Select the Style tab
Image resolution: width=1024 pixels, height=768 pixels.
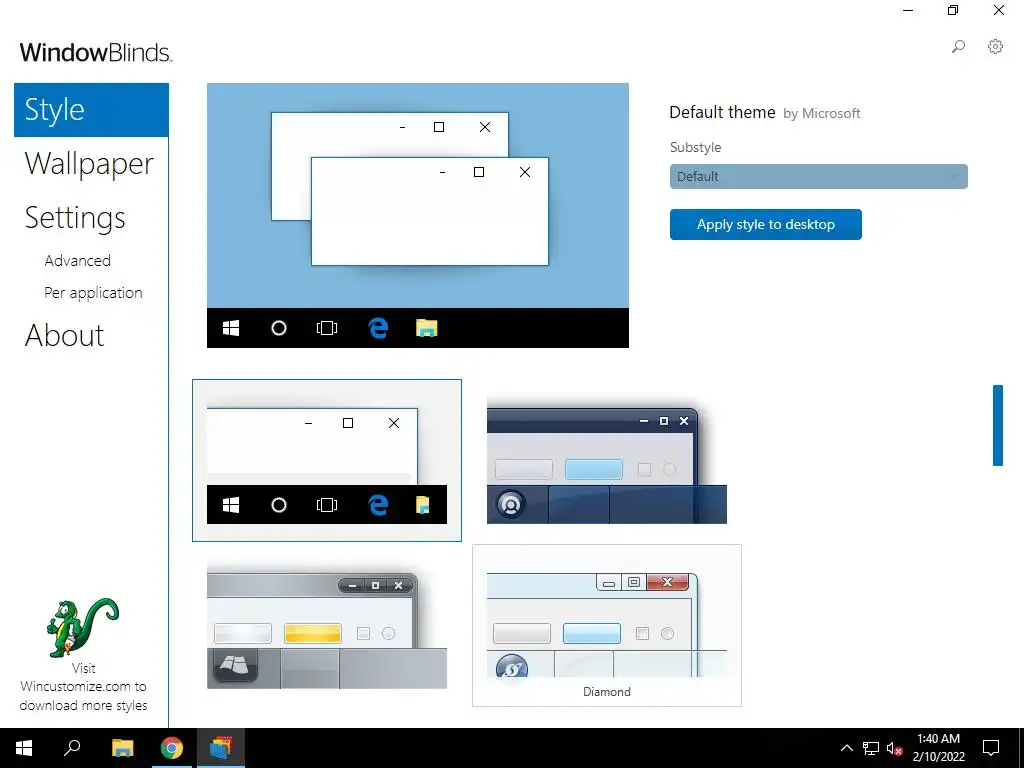[91, 110]
